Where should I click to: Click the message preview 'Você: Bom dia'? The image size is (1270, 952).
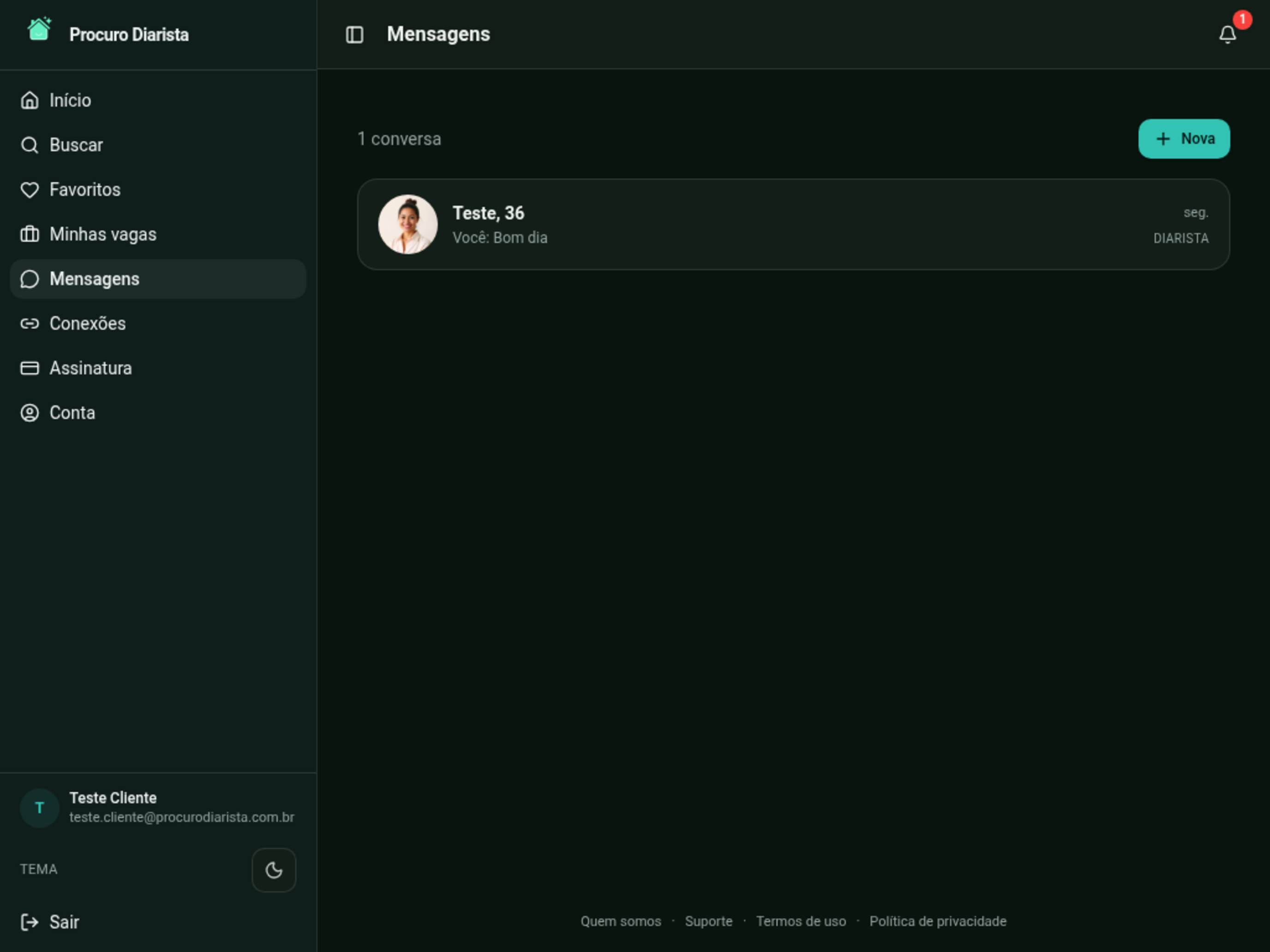pos(500,238)
